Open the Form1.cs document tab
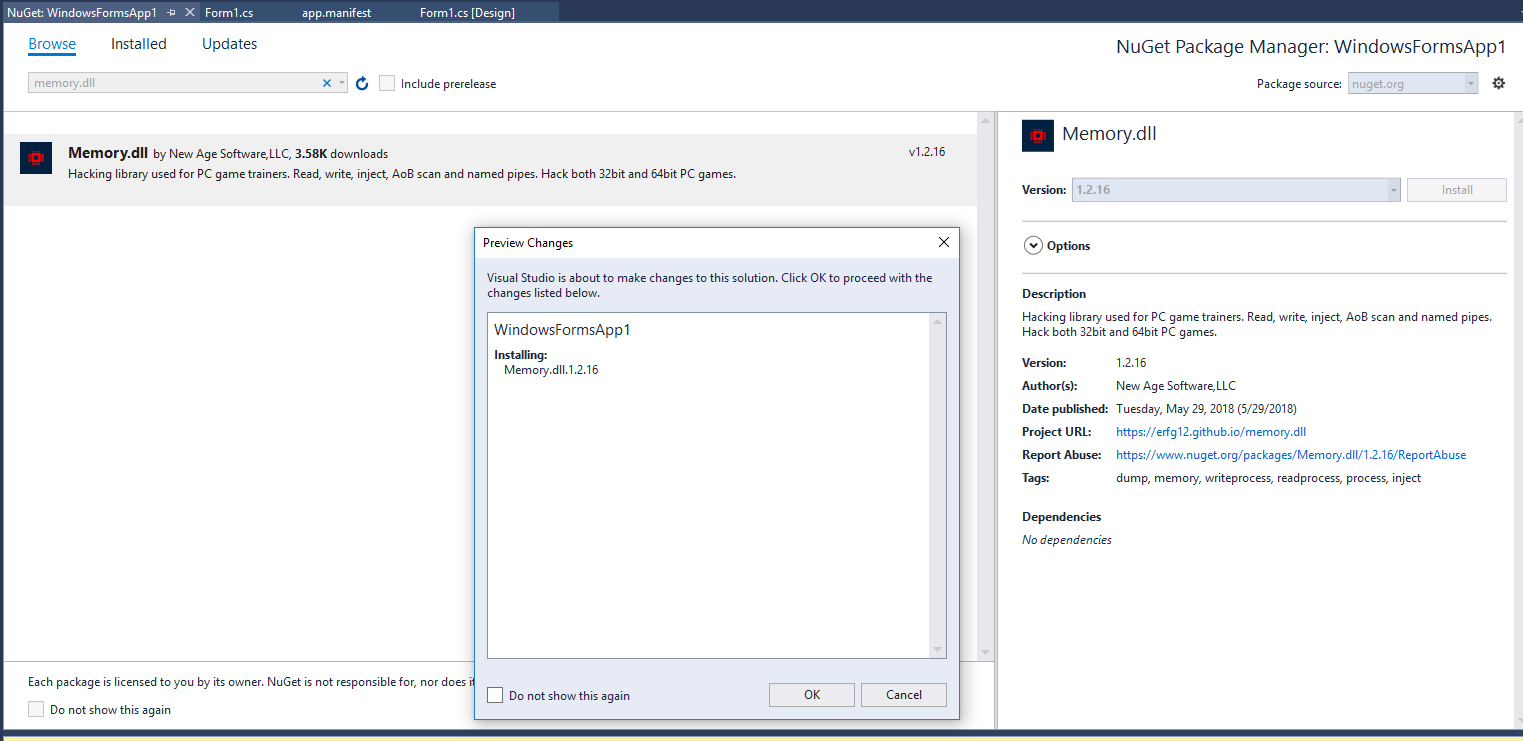 coord(229,12)
